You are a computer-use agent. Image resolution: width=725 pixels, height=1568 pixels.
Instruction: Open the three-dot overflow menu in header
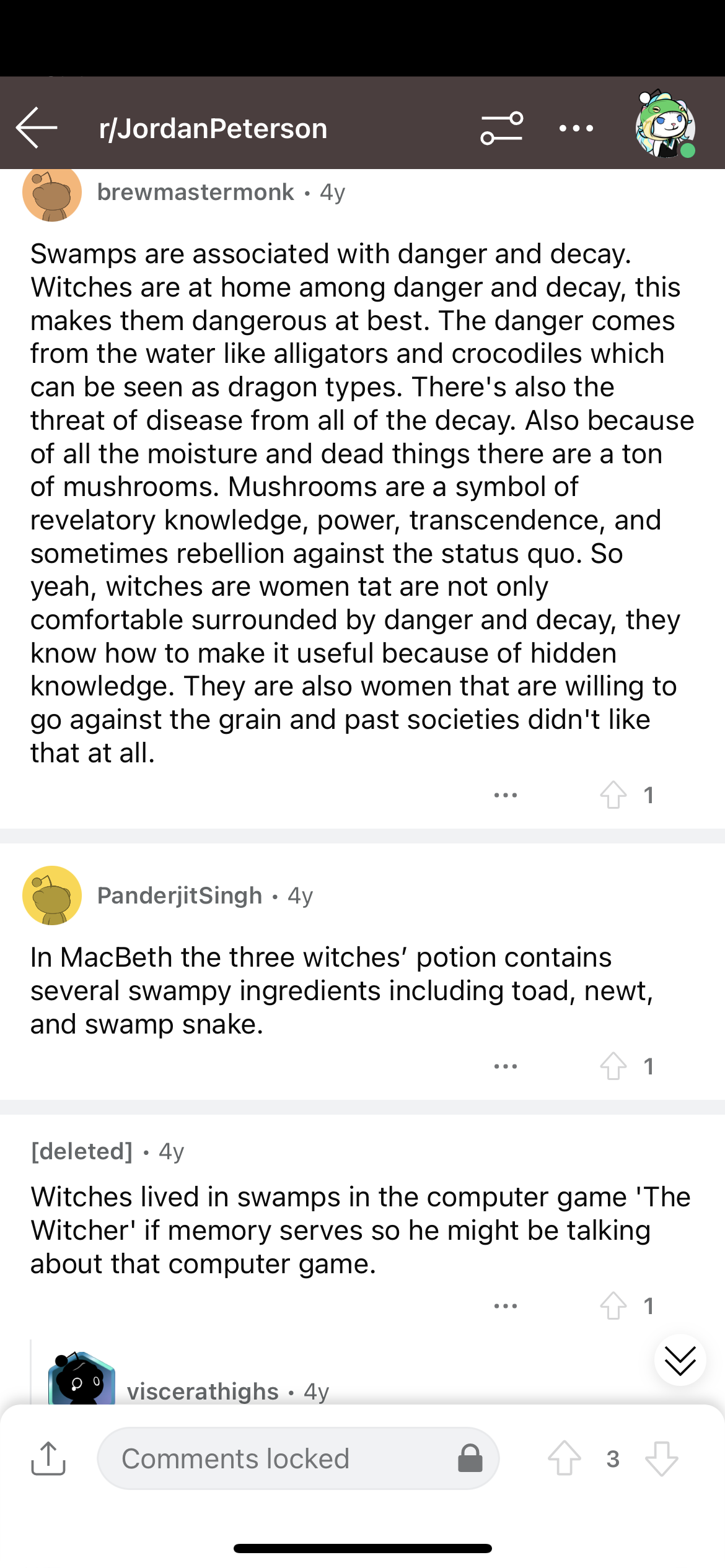pyautogui.click(x=576, y=129)
